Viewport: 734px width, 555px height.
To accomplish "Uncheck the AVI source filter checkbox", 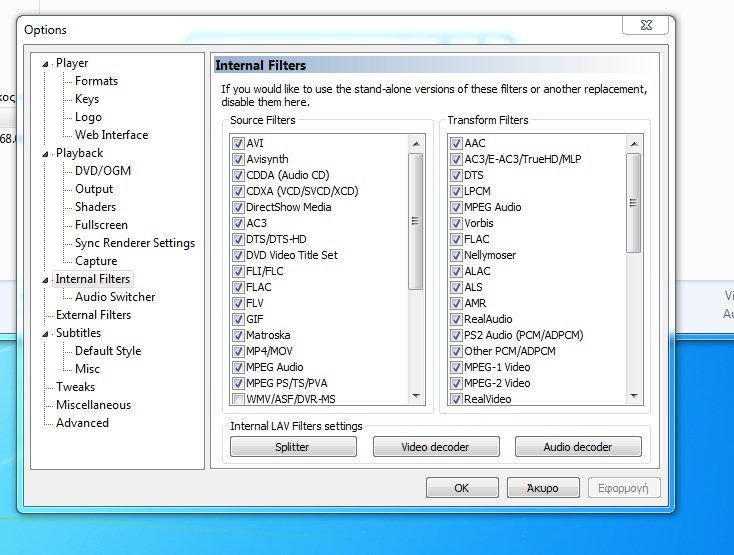I will pyautogui.click(x=238, y=143).
